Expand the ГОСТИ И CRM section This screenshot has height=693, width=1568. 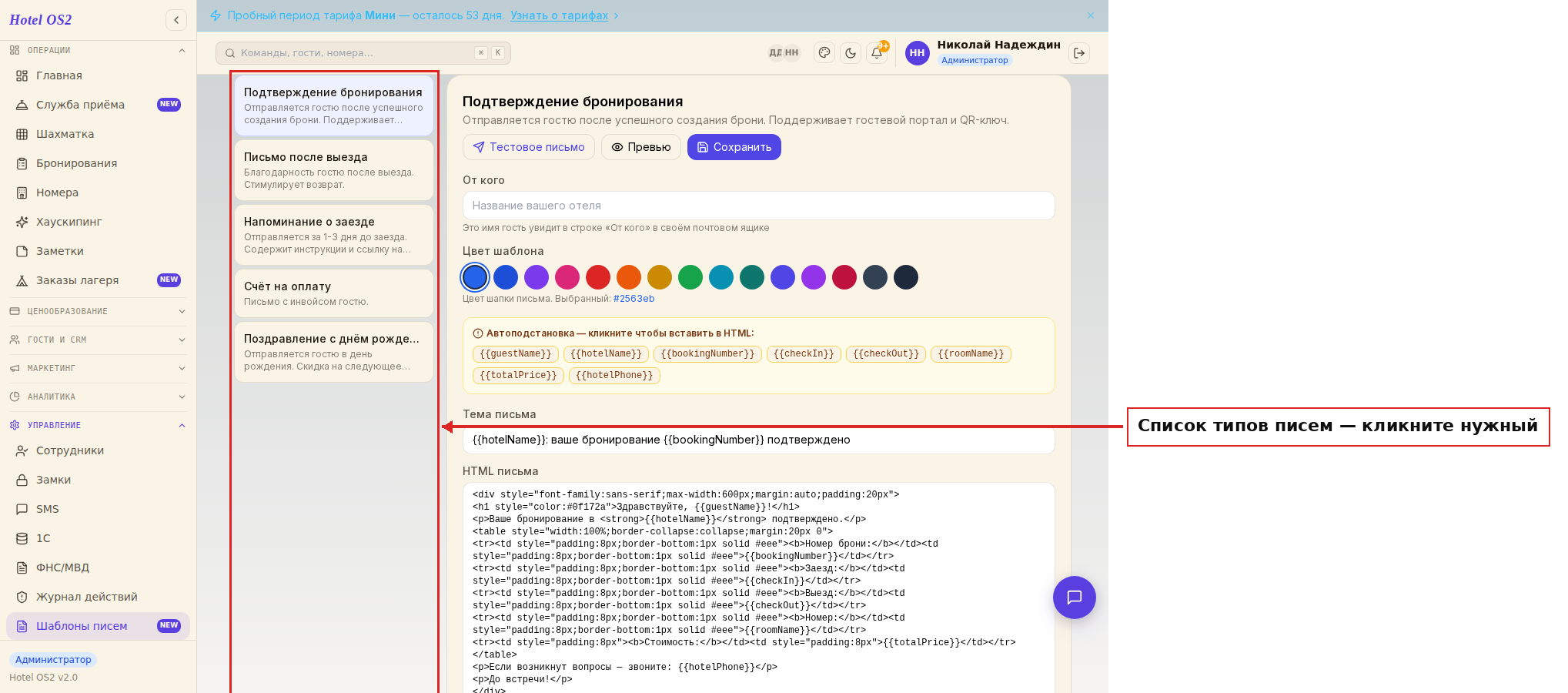(x=98, y=340)
